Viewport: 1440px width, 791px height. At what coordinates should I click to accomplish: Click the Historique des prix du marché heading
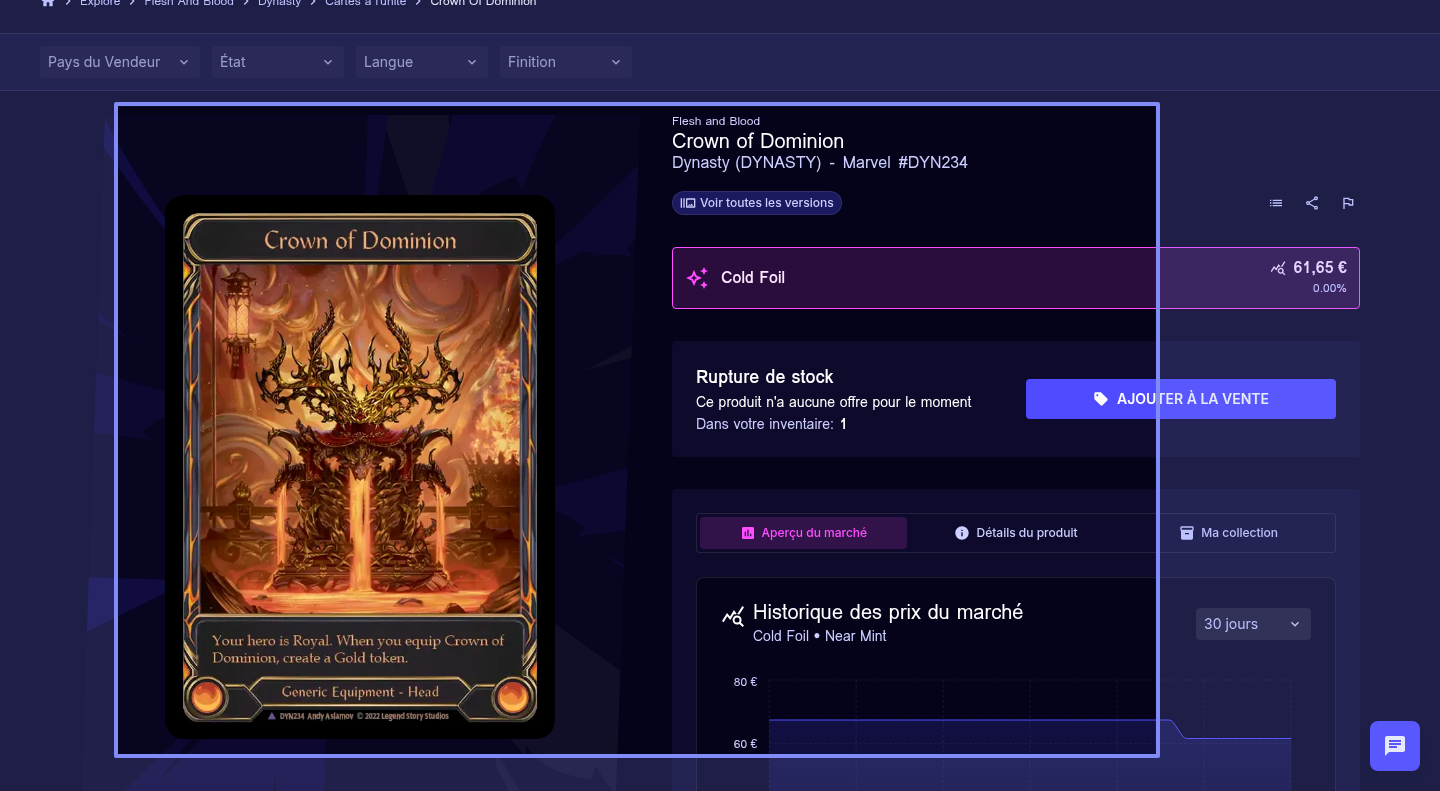tap(888, 612)
